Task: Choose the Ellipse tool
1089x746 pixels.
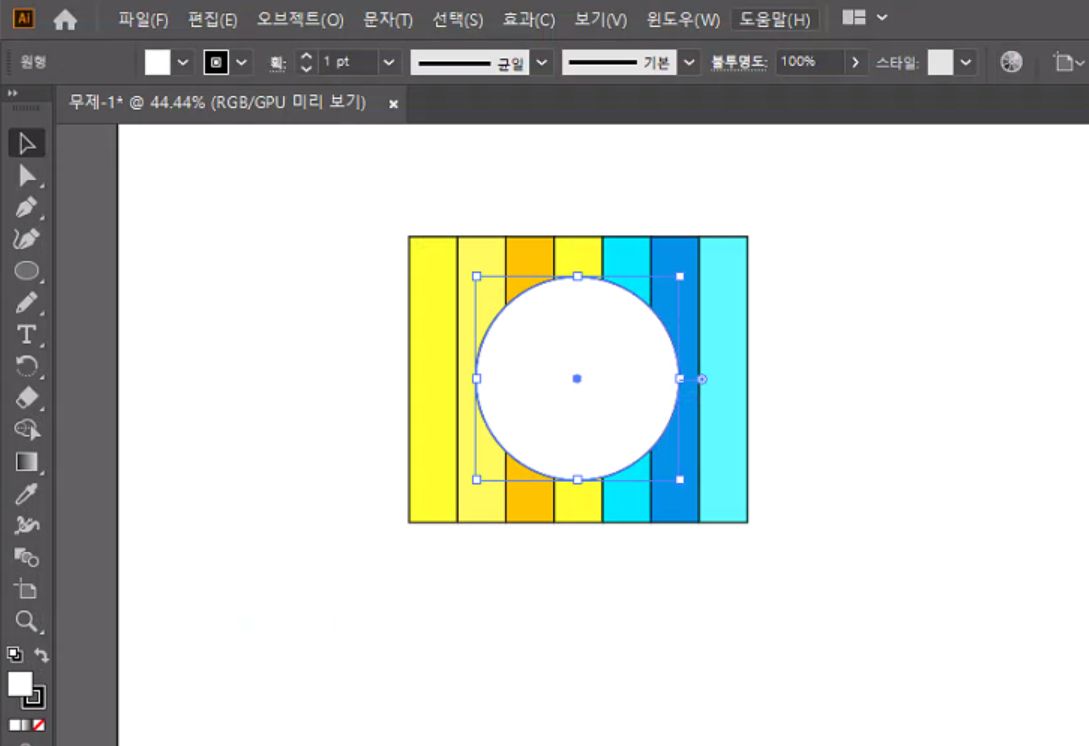Action: (x=27, y=271)
